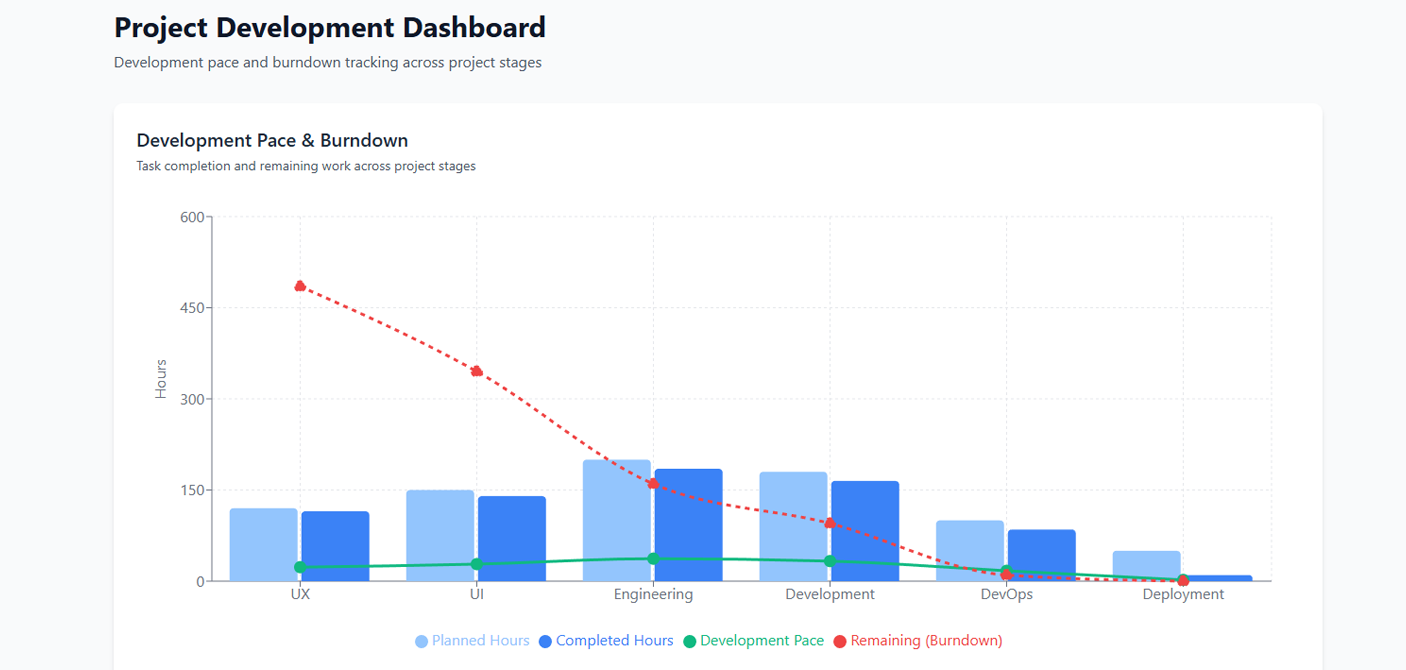The width and height of the screenshot is (1406, 670).
Task: Open the UX stage axis label
Action: tap(299, 593)
